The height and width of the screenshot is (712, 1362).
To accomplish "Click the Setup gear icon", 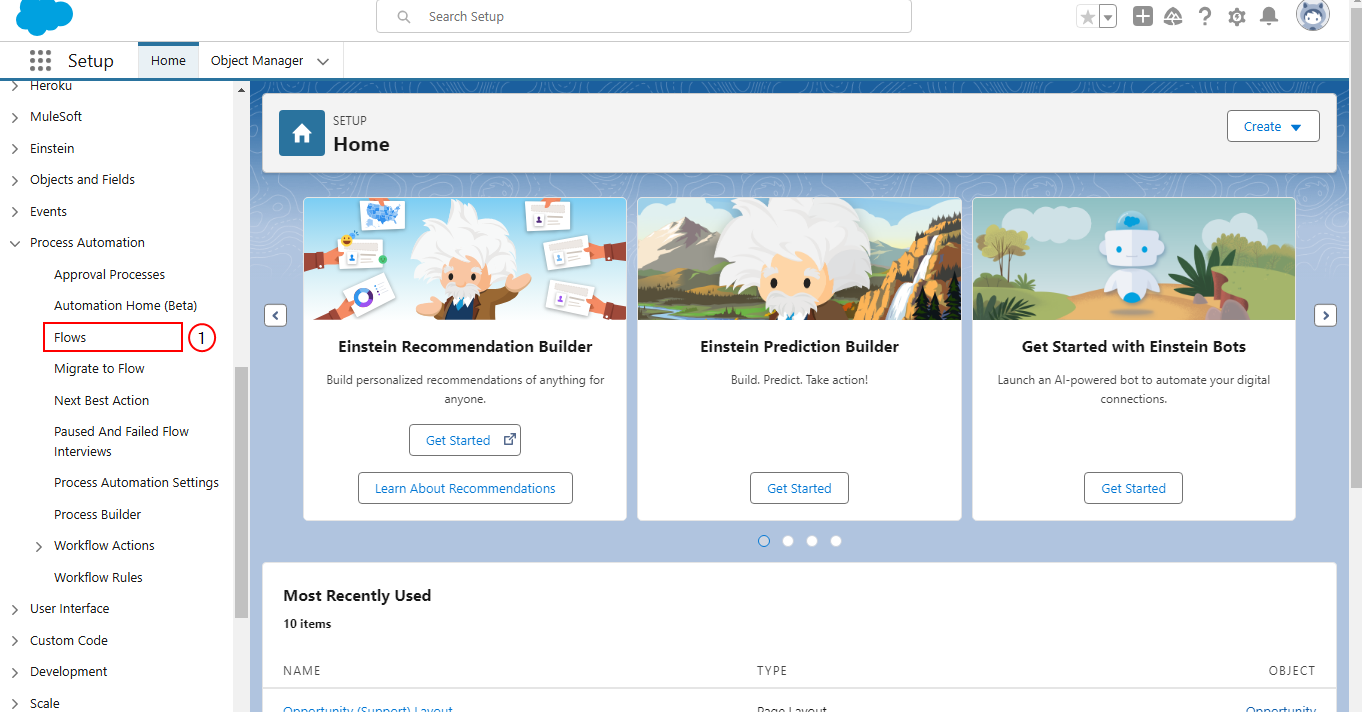I will [x=1237, y=17].
